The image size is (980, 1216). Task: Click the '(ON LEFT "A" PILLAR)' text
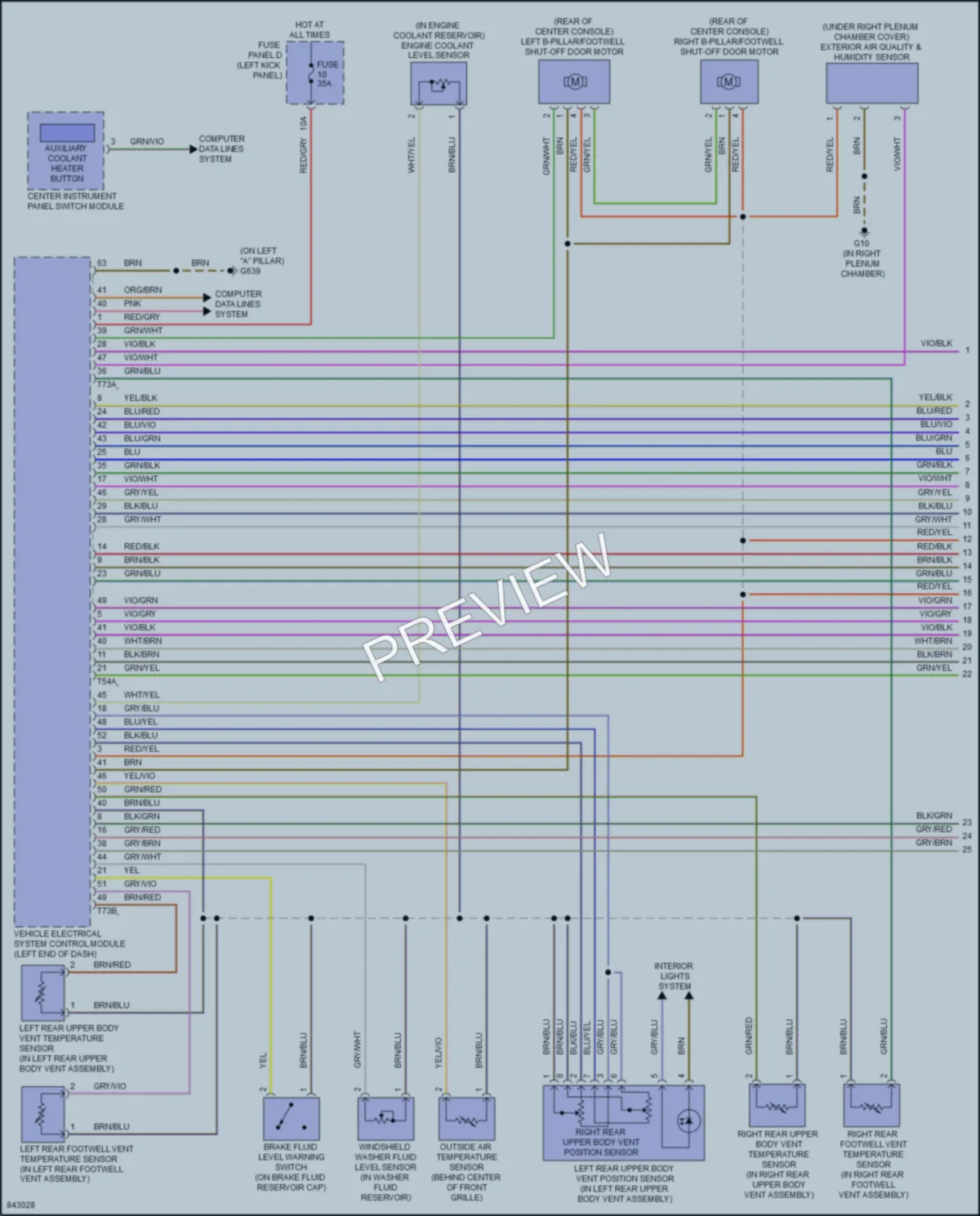(x=261, y=256)
